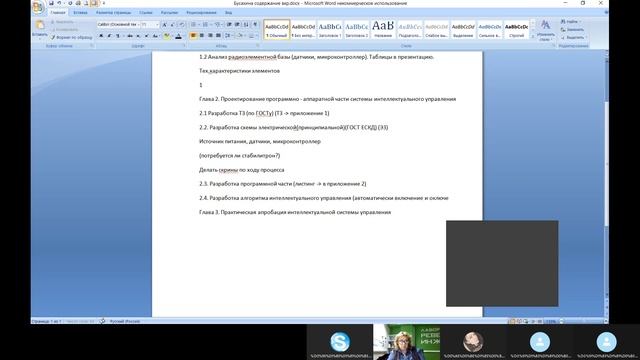
Task: Open the Paragraph dialog launcher
Action: (258, 46)
